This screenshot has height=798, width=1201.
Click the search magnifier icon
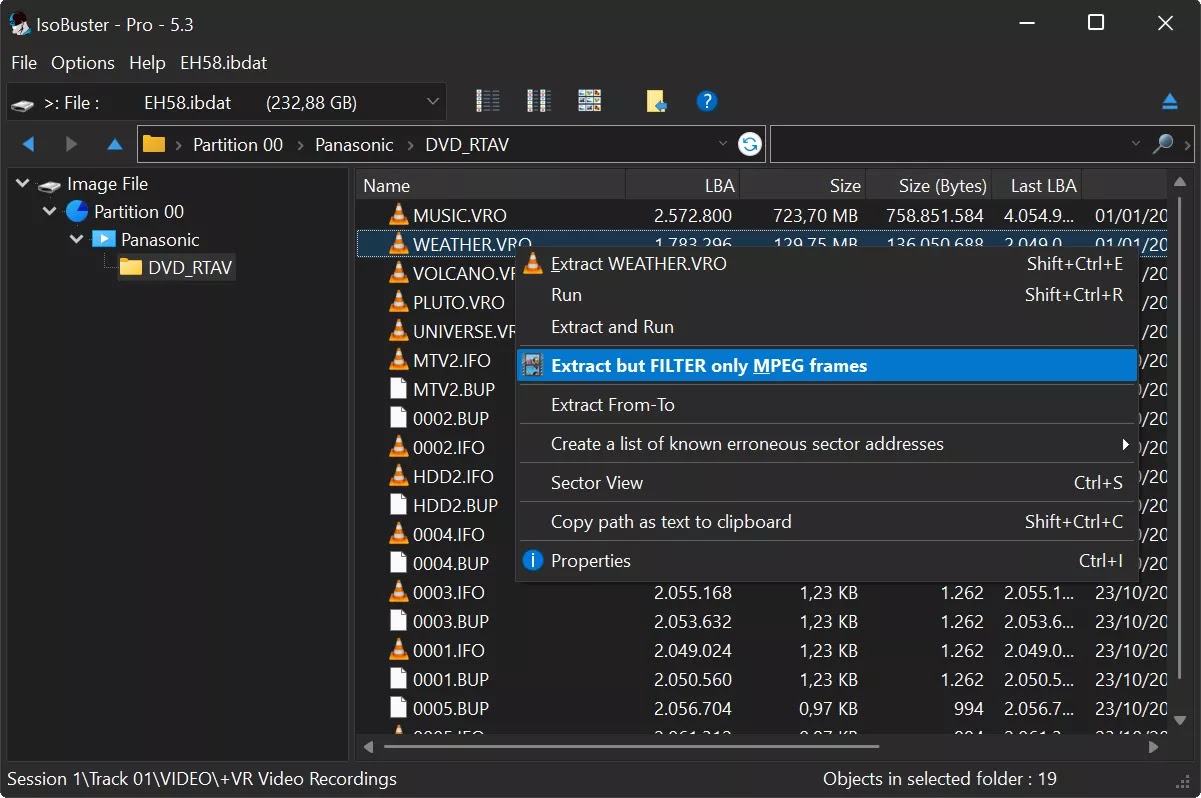coord(1162,144)
